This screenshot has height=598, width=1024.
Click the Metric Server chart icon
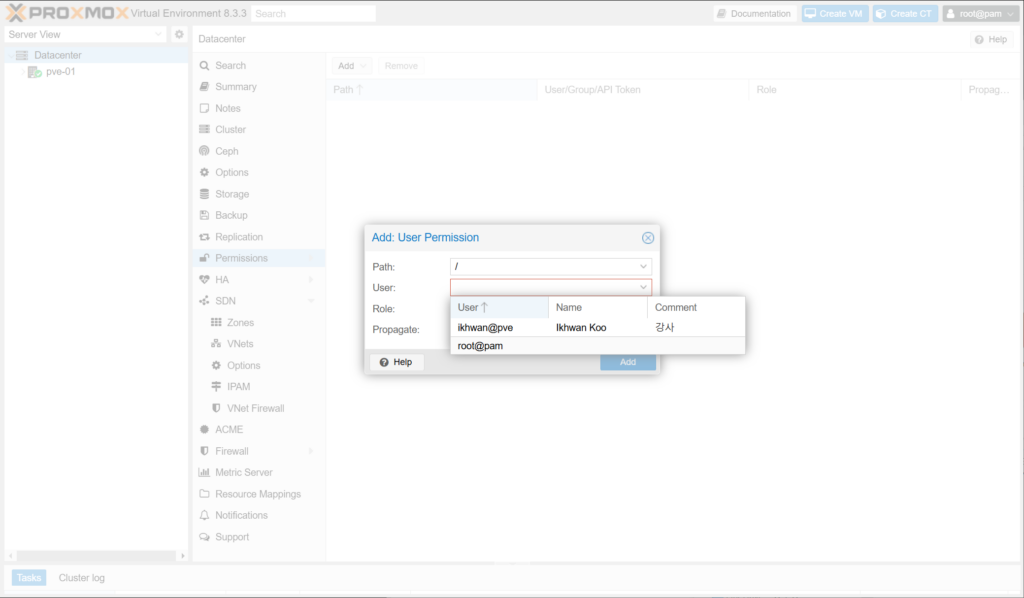pos(205,472)
